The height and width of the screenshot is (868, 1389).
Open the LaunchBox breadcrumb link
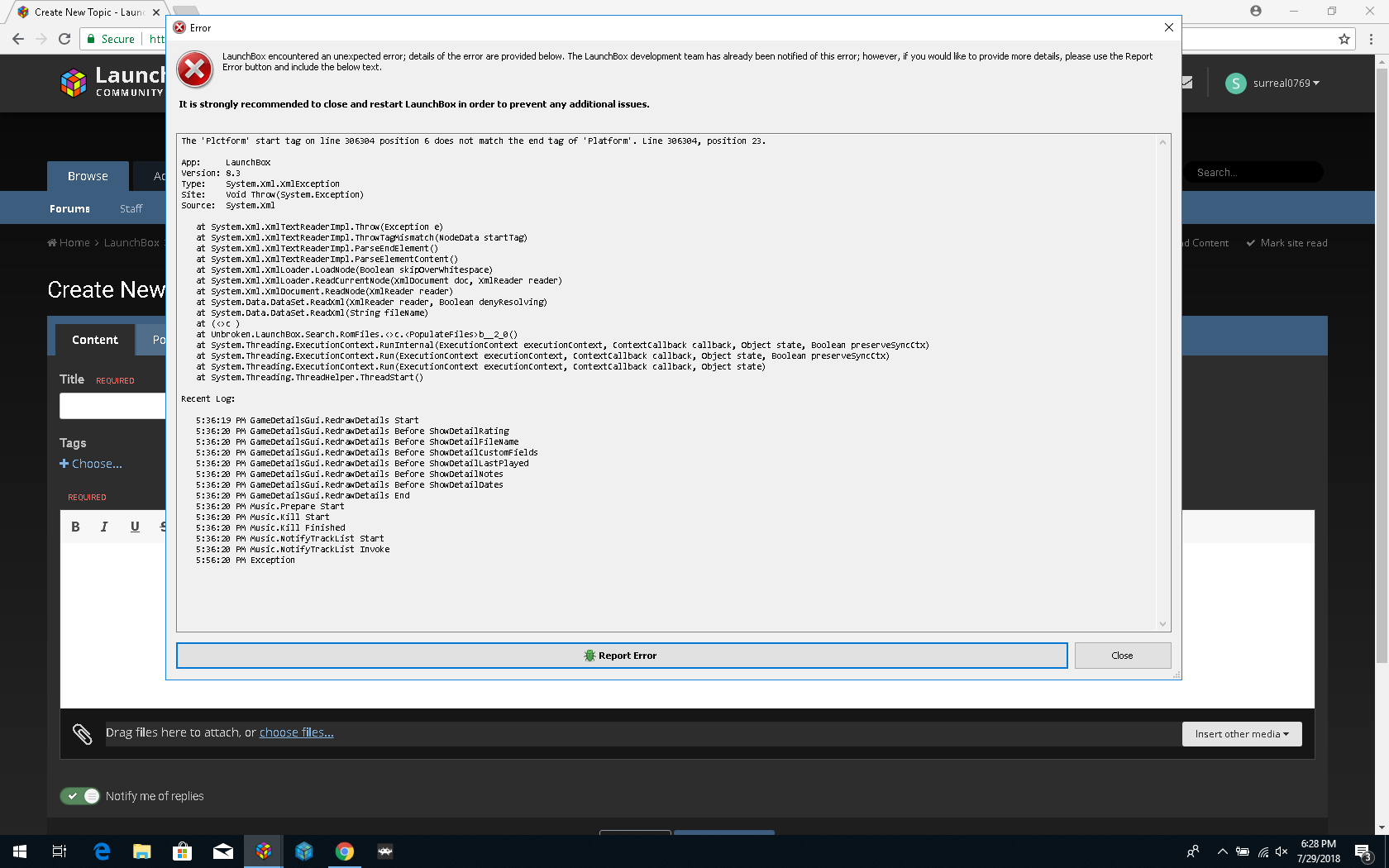click(131, 243)
